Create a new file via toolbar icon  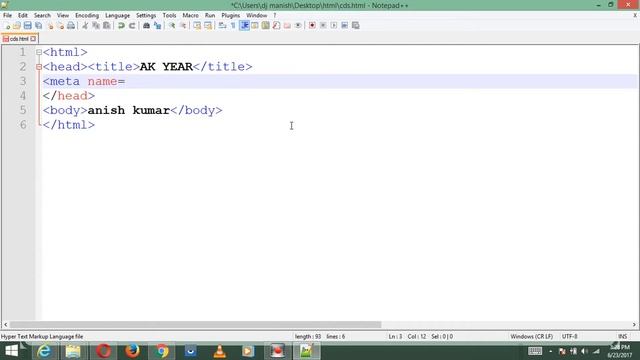[7, 25]
